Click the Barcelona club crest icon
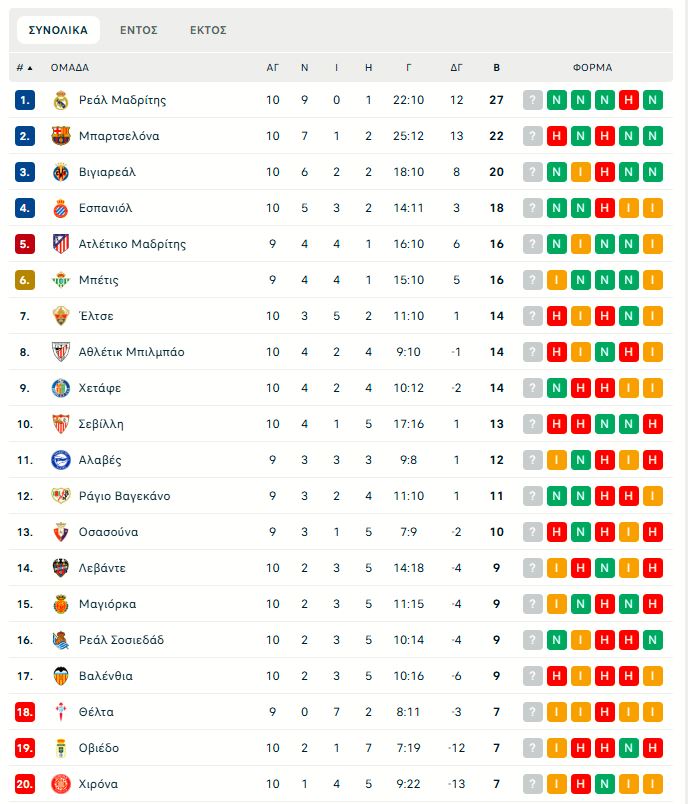Viewport: 688px width, 804px height. 61,136
